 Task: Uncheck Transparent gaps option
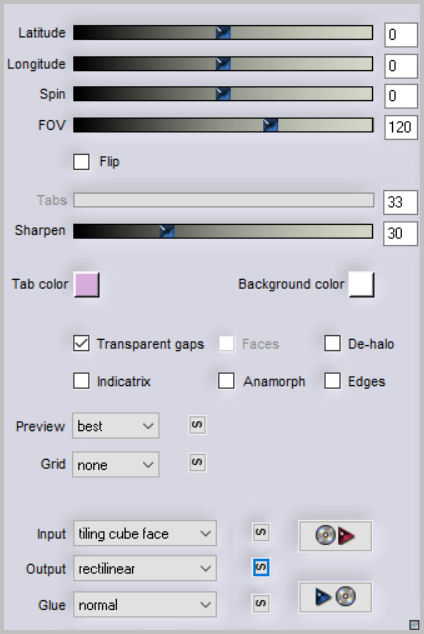(x=81, y=344)
